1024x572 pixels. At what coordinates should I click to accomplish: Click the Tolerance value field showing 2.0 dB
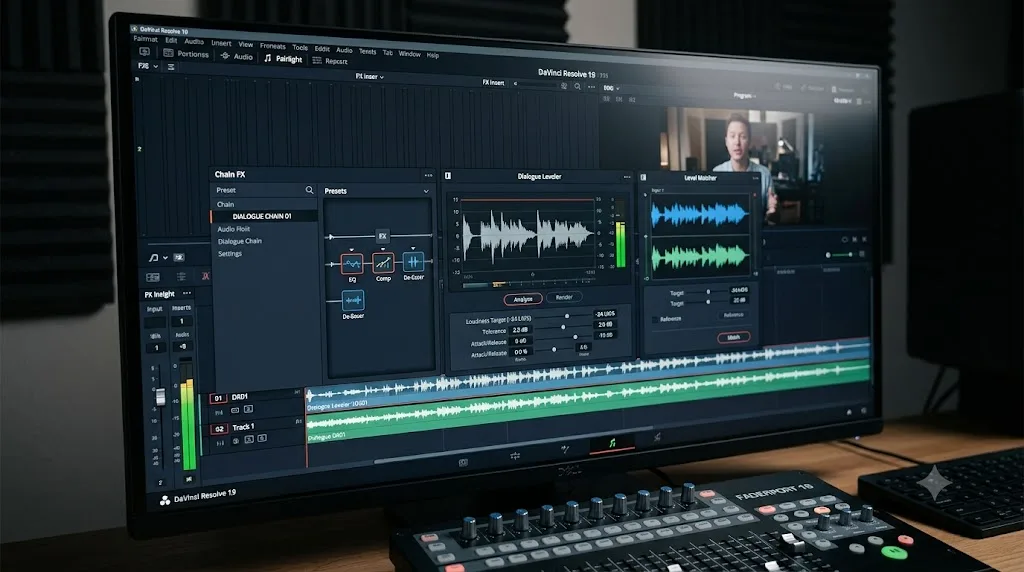(521, 330)
